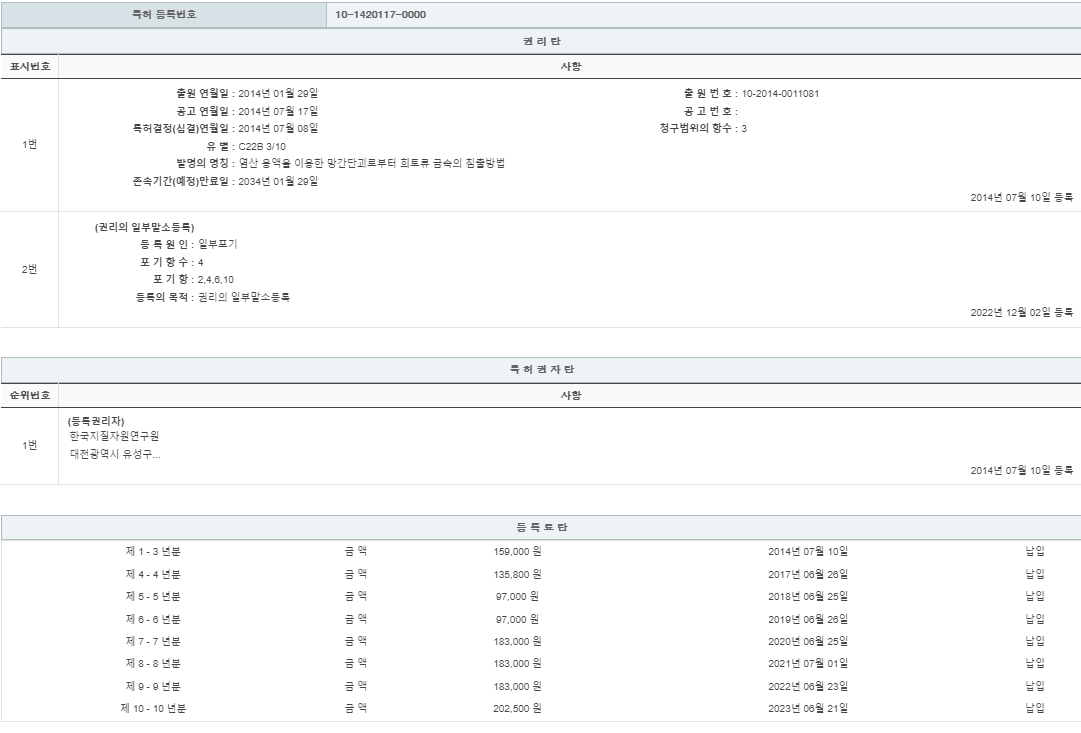Select the 제 1 - 3 년분 fee row label

pos(153,551)
